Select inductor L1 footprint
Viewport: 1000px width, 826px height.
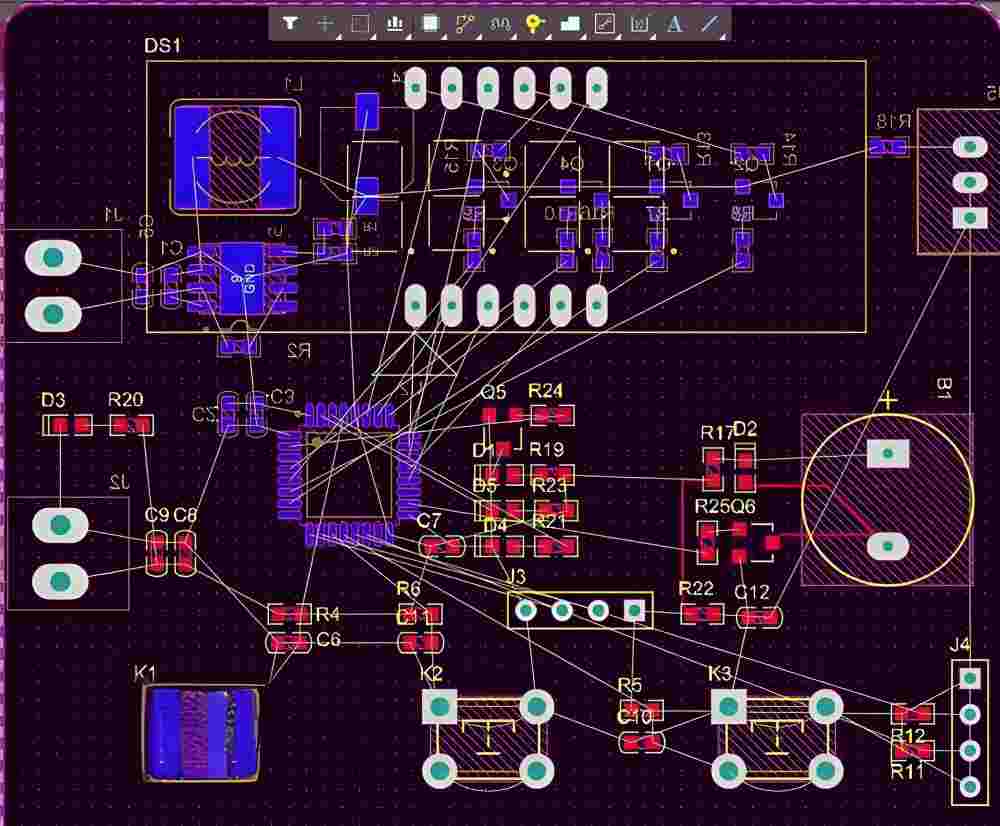coord(235,157)
